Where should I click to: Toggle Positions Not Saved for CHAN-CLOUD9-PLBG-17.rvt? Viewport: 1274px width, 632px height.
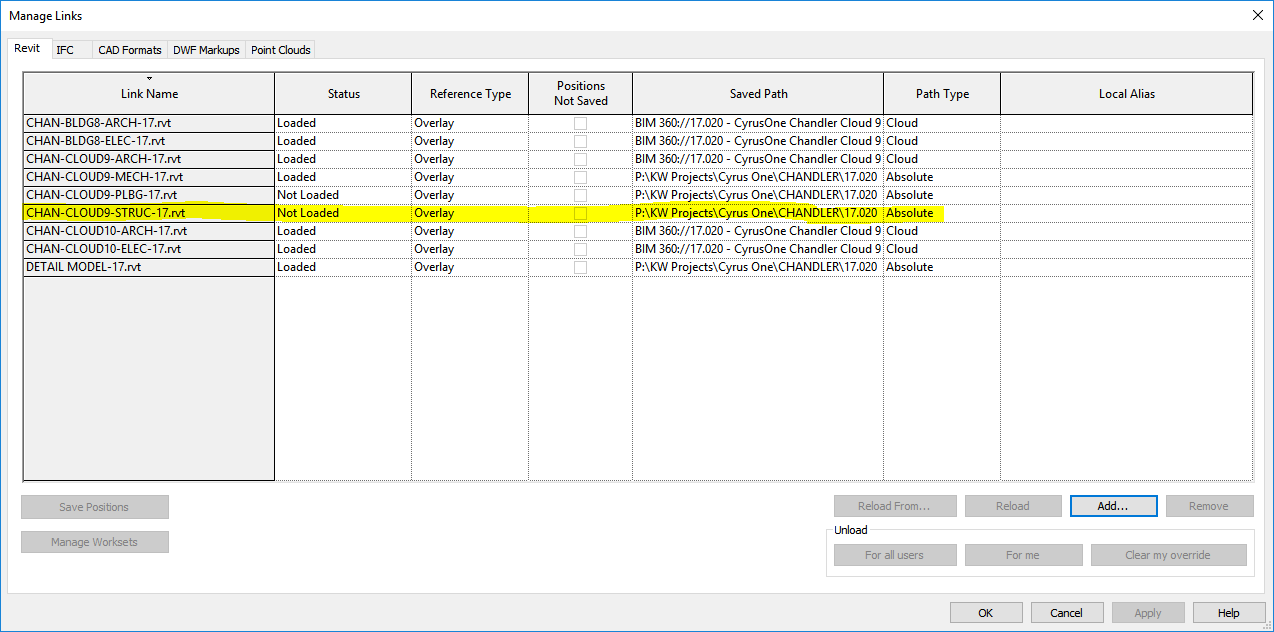click(x=580, y=195)
